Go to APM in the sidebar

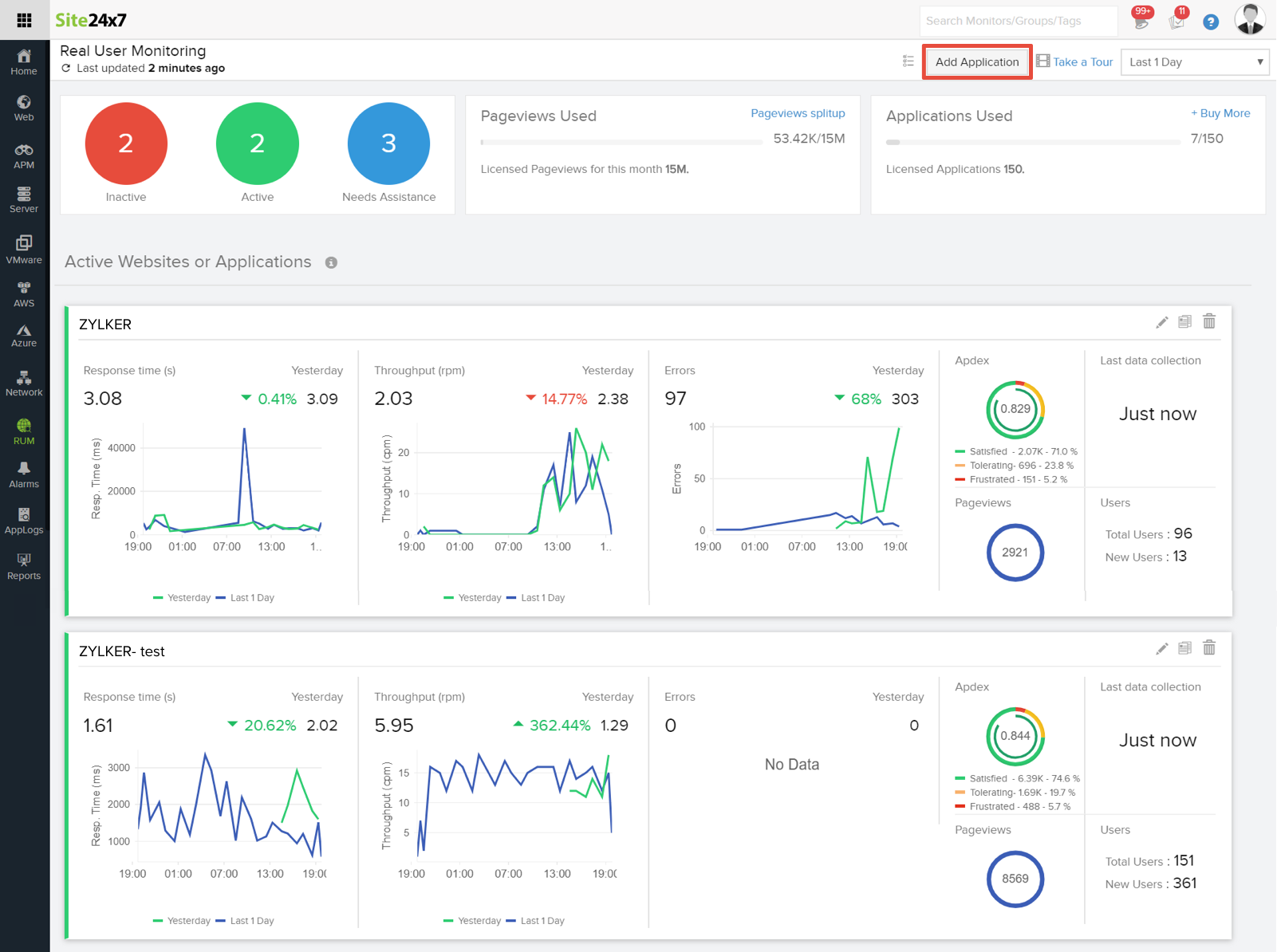pyautogui.click(x=24, y=155)
